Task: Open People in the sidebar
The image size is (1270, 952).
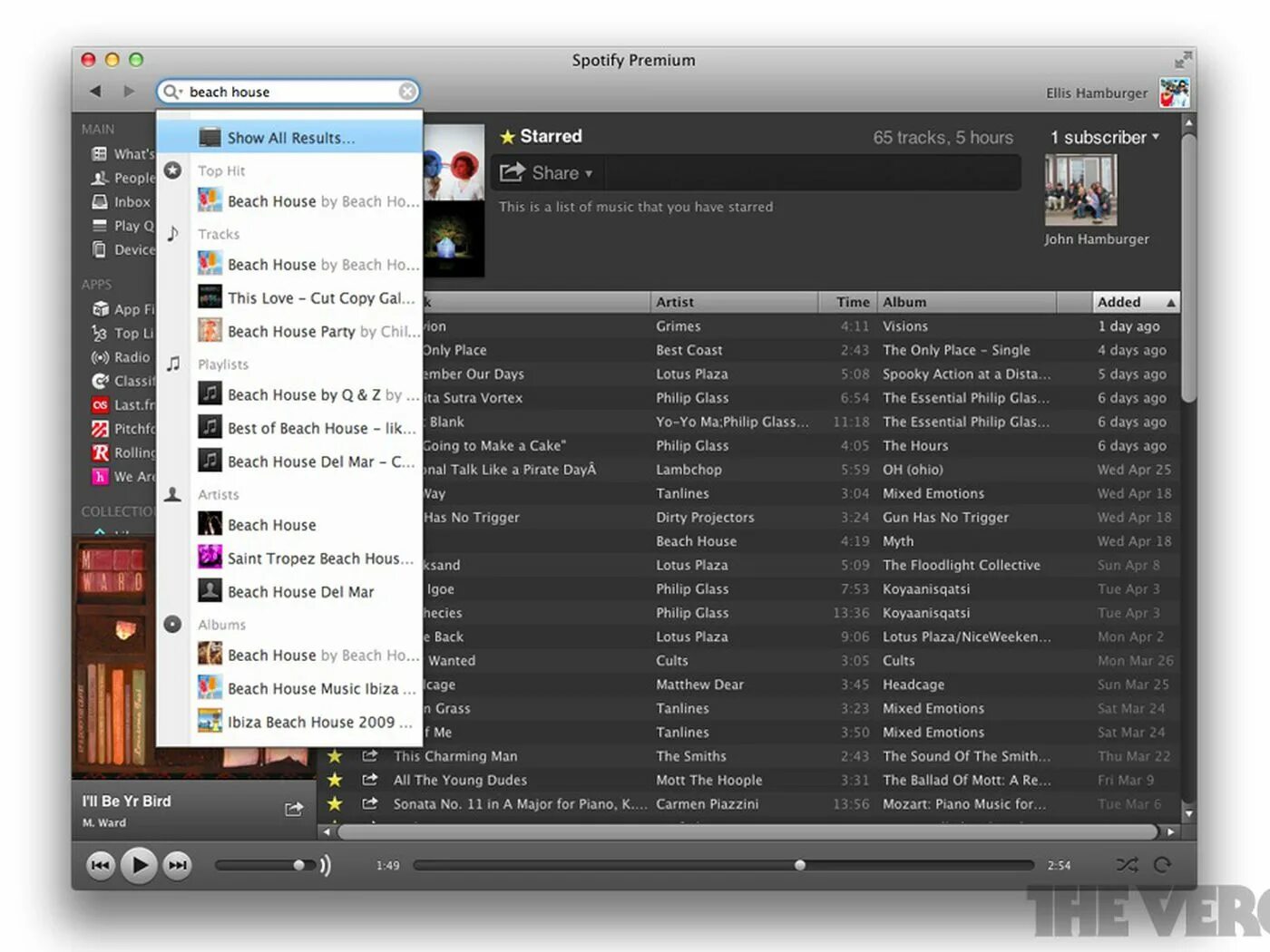Action: pyautogui.click(x=122, y=178)
